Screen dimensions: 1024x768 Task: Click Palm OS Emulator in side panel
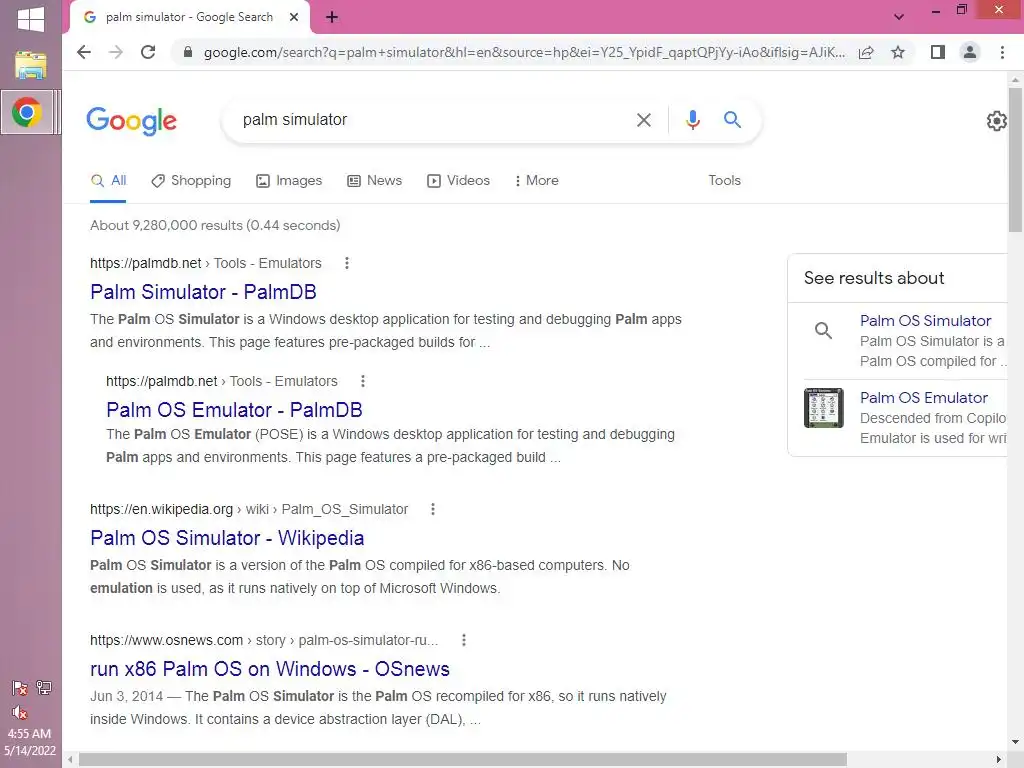pos(923,398)
